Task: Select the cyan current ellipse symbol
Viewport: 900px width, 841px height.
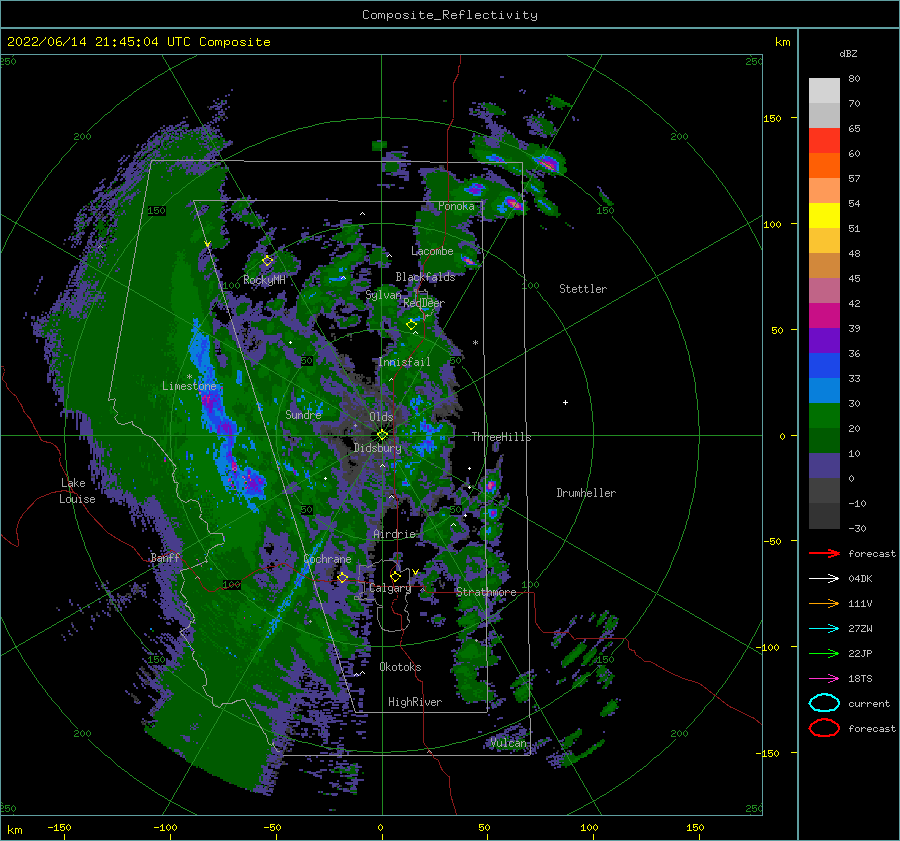Action: point(824,703)
